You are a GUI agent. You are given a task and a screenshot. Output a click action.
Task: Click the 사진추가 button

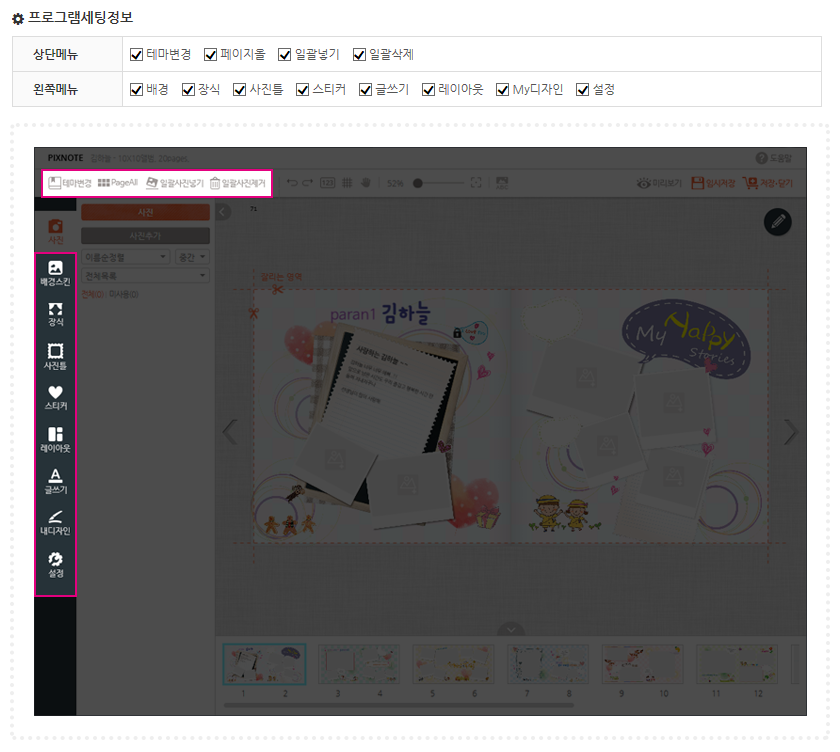145,236
